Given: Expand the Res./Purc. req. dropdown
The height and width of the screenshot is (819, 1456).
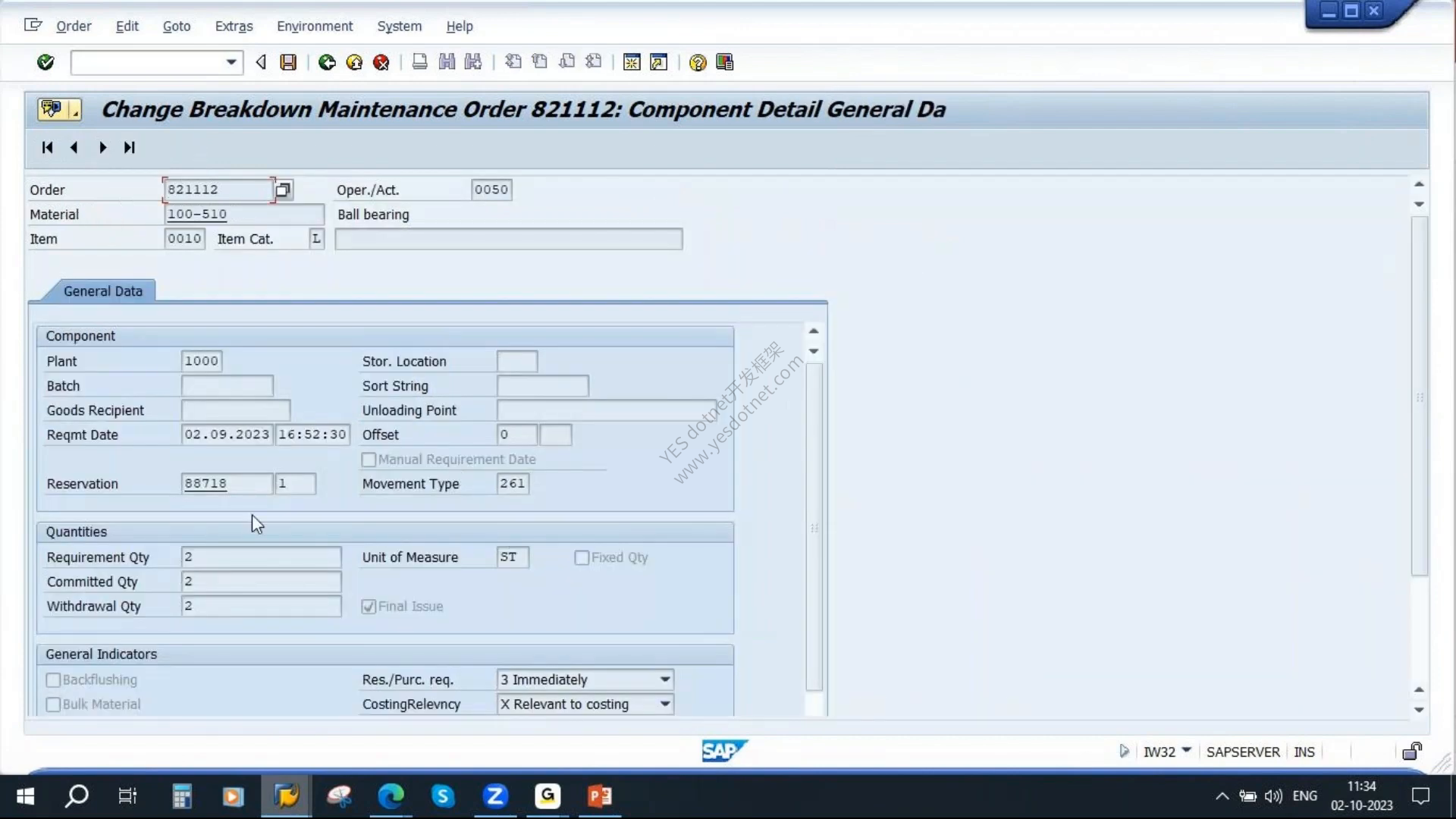Looking at the screenshot, I should [664, 679].
